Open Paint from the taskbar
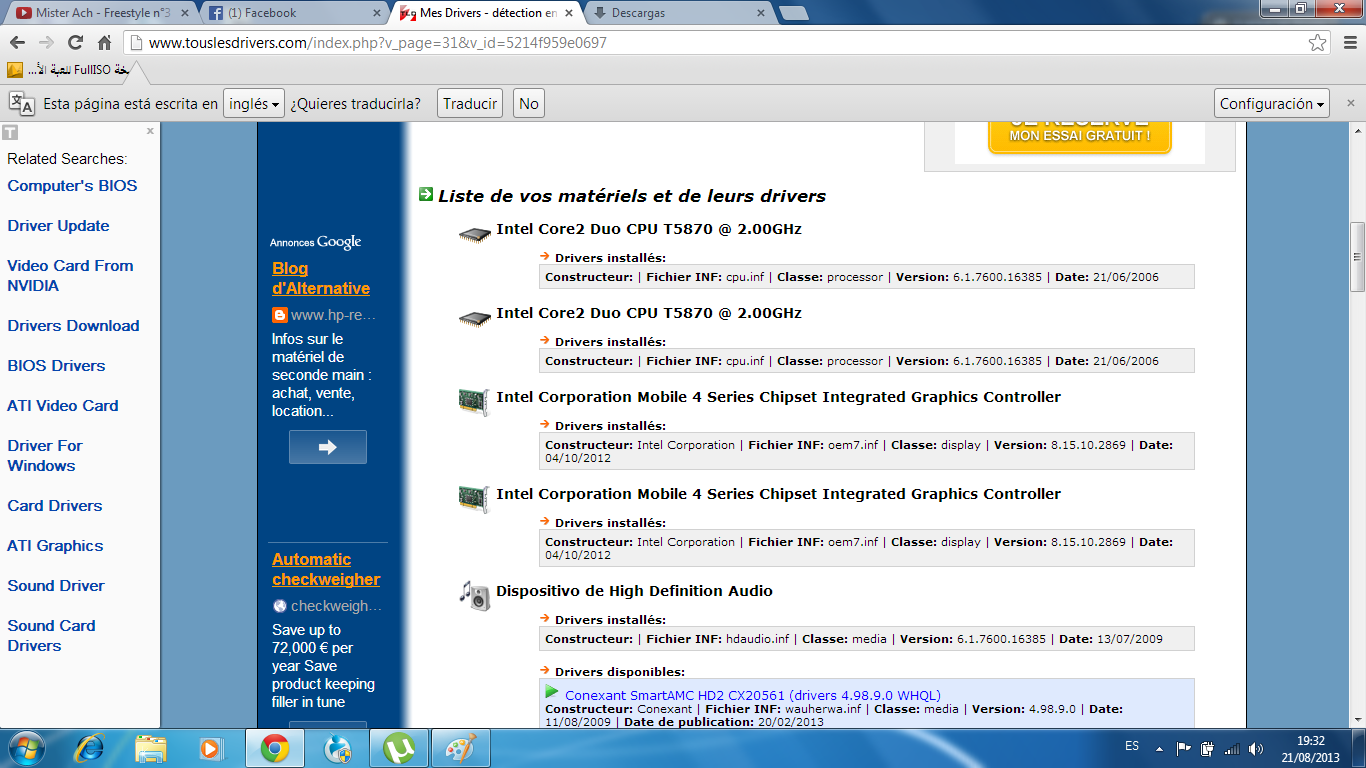This screenshot has height=768, width=1366. click(x=461, y=747)
